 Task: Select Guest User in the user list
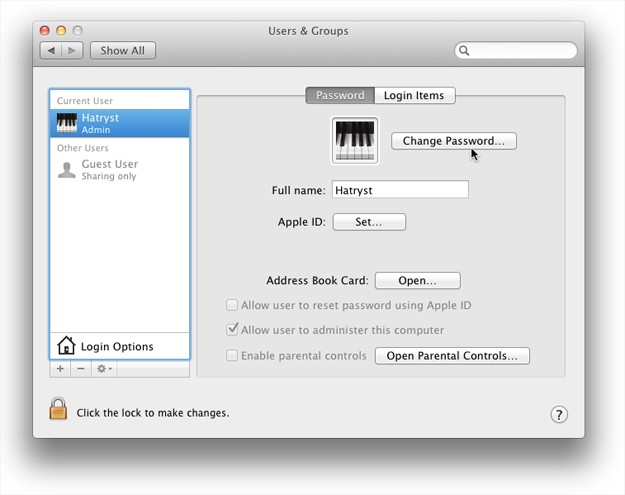[120, 170]
